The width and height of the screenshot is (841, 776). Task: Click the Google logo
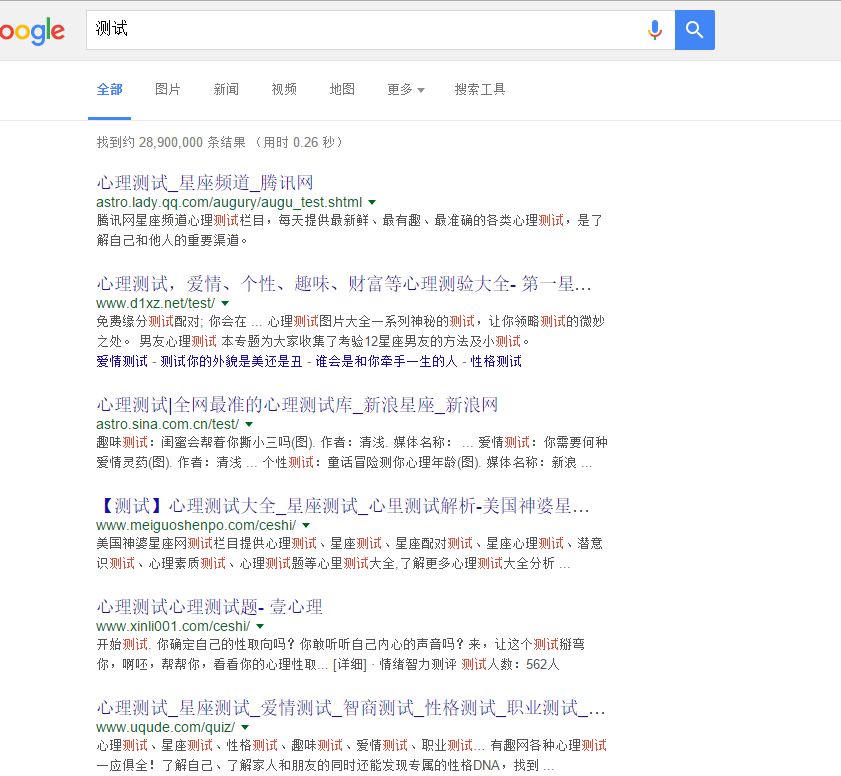tap(32, 31)
